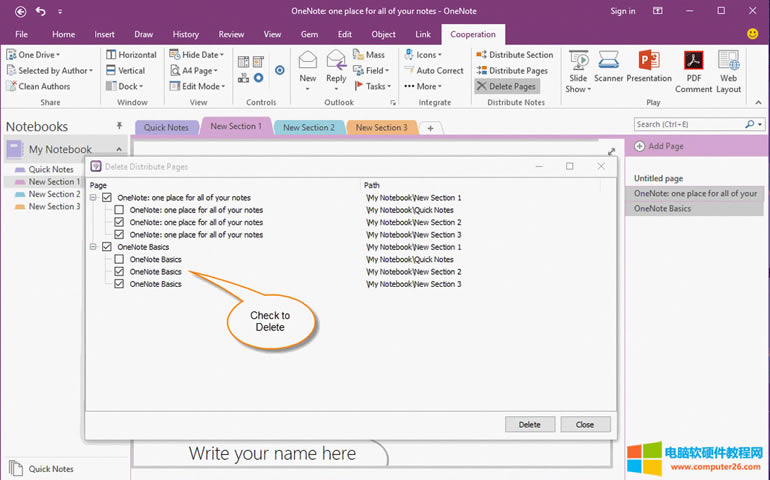The image size is (770, 480).
Task: Collapse the OneNote Basics tree node
Action: [x=93, y=247]
